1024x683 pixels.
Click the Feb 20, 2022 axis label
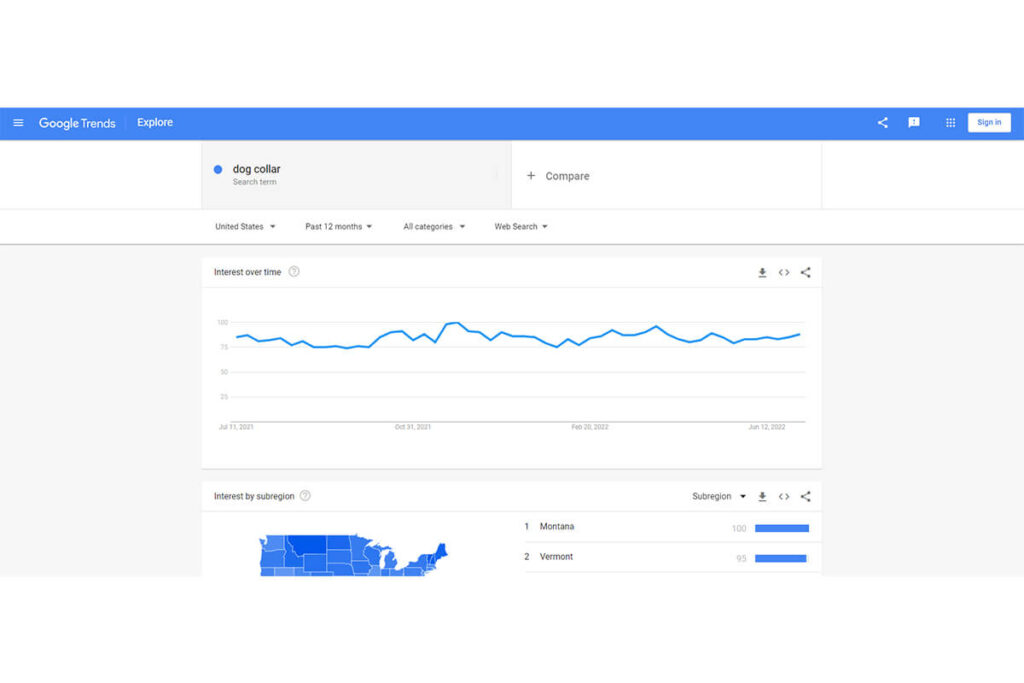[590, 427]
